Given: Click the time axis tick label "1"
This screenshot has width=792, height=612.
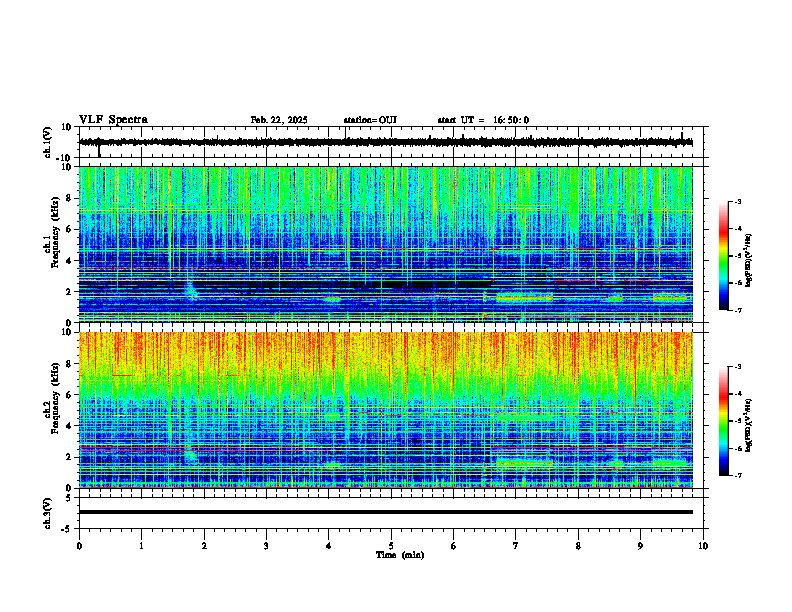Looking at the screenshot, I should coord(141,546).
